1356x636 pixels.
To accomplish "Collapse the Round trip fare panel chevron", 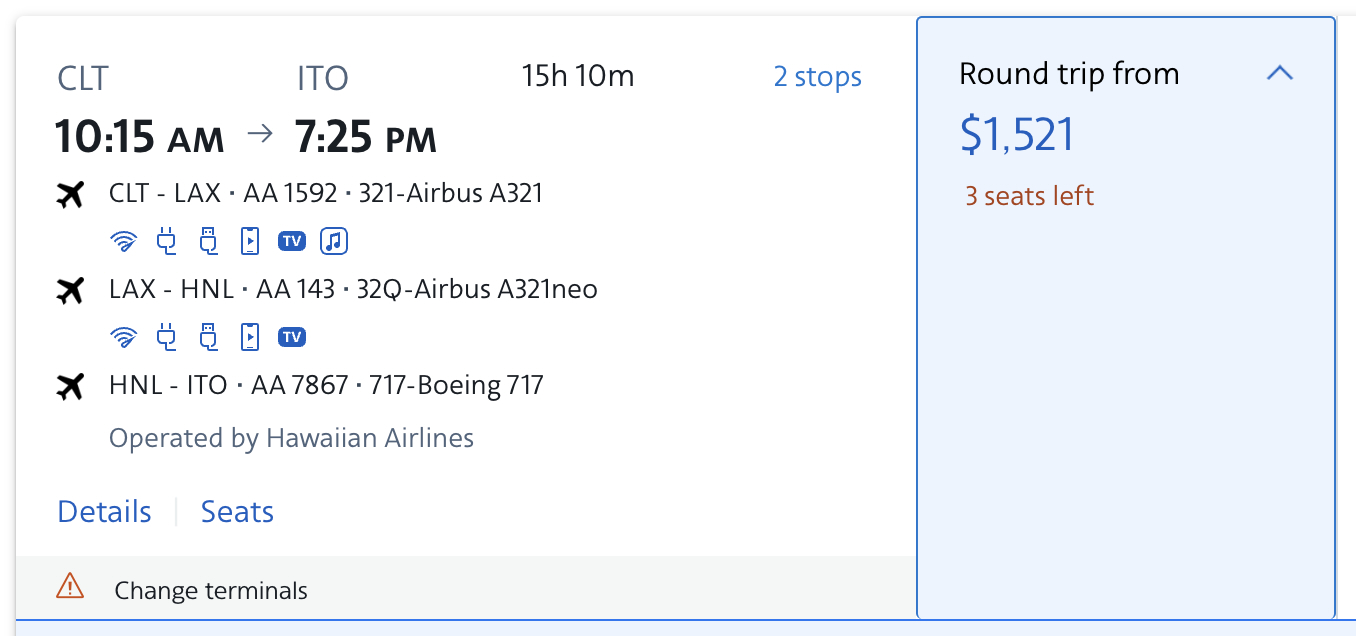I will tap(1280, 73).
